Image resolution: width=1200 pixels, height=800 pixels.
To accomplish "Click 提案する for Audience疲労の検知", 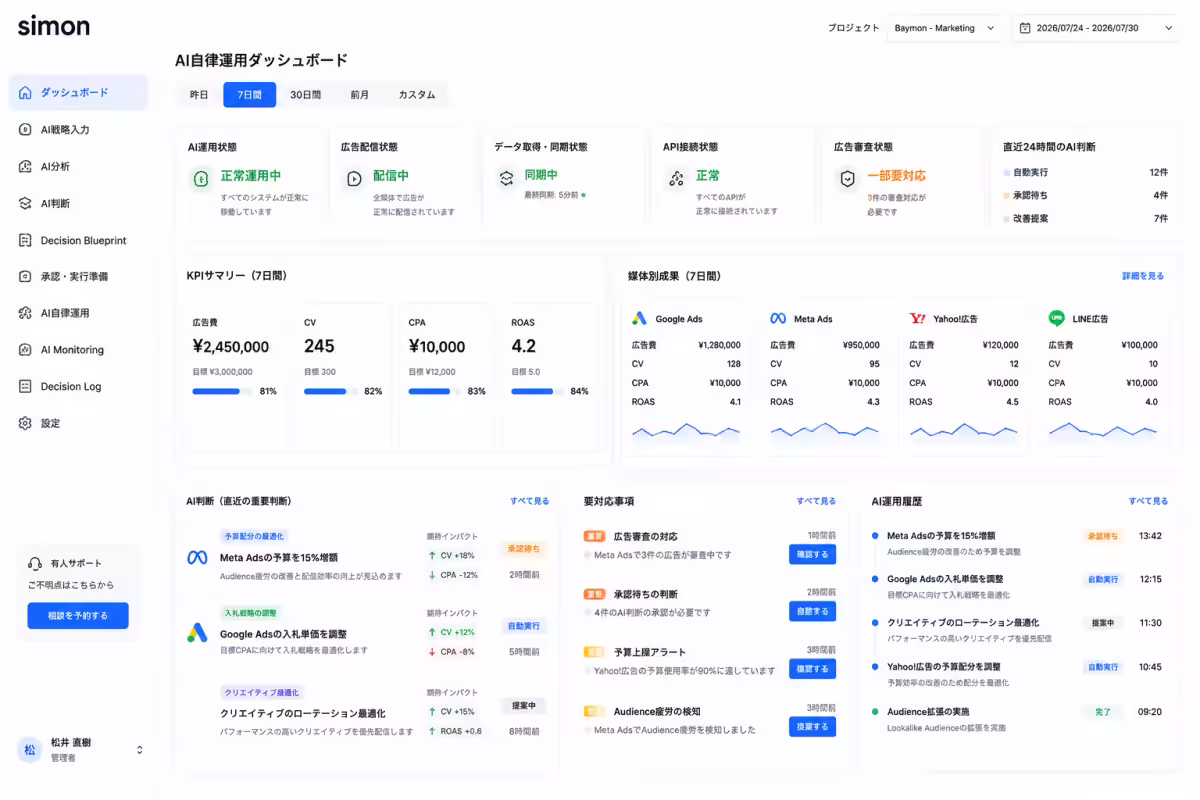I will 812,727.
